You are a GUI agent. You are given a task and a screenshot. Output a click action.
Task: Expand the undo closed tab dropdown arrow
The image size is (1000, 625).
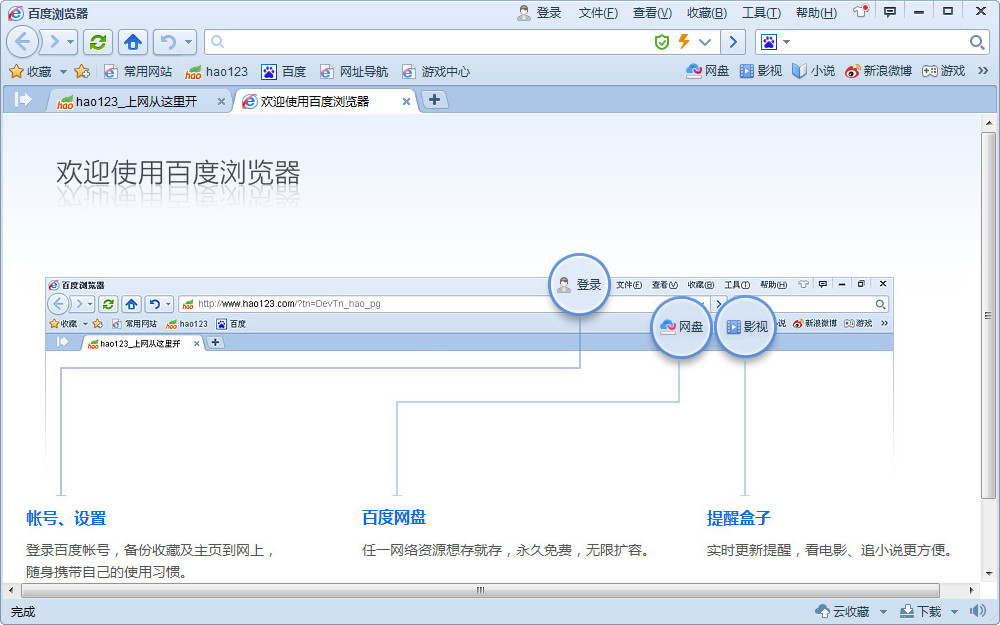click(x=188, y=42)
